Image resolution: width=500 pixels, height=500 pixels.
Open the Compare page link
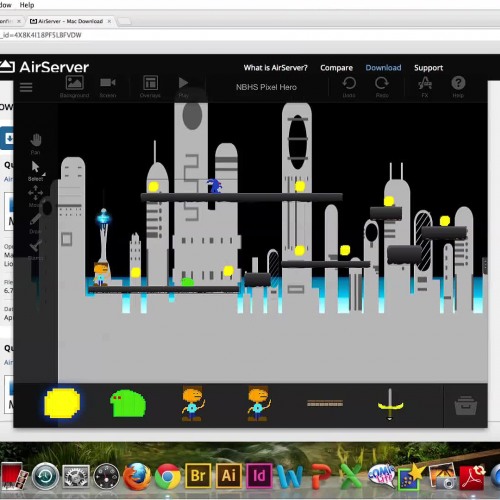click(x=336, y=68)
